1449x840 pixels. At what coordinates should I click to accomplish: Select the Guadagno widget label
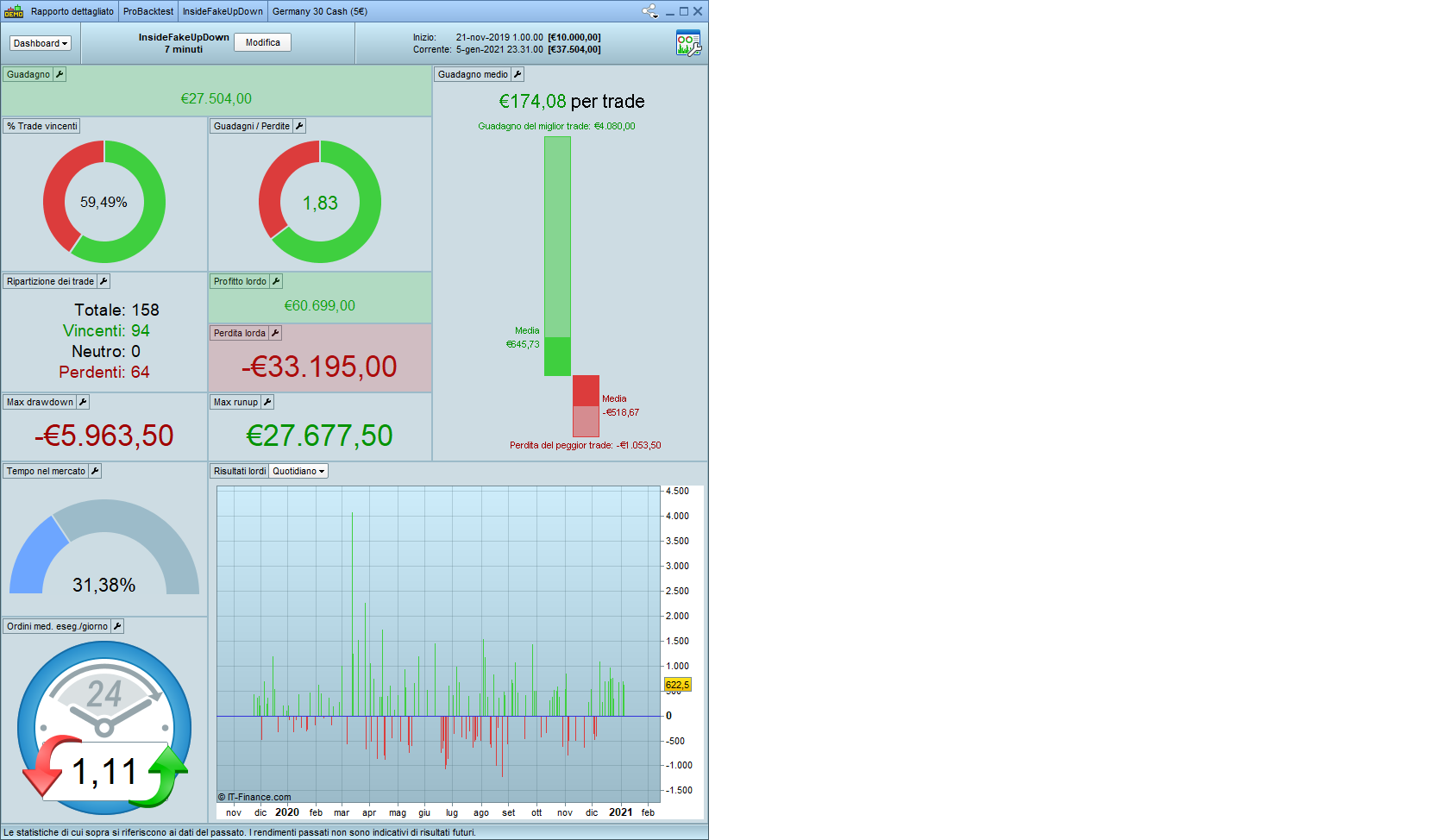[28, 74]
